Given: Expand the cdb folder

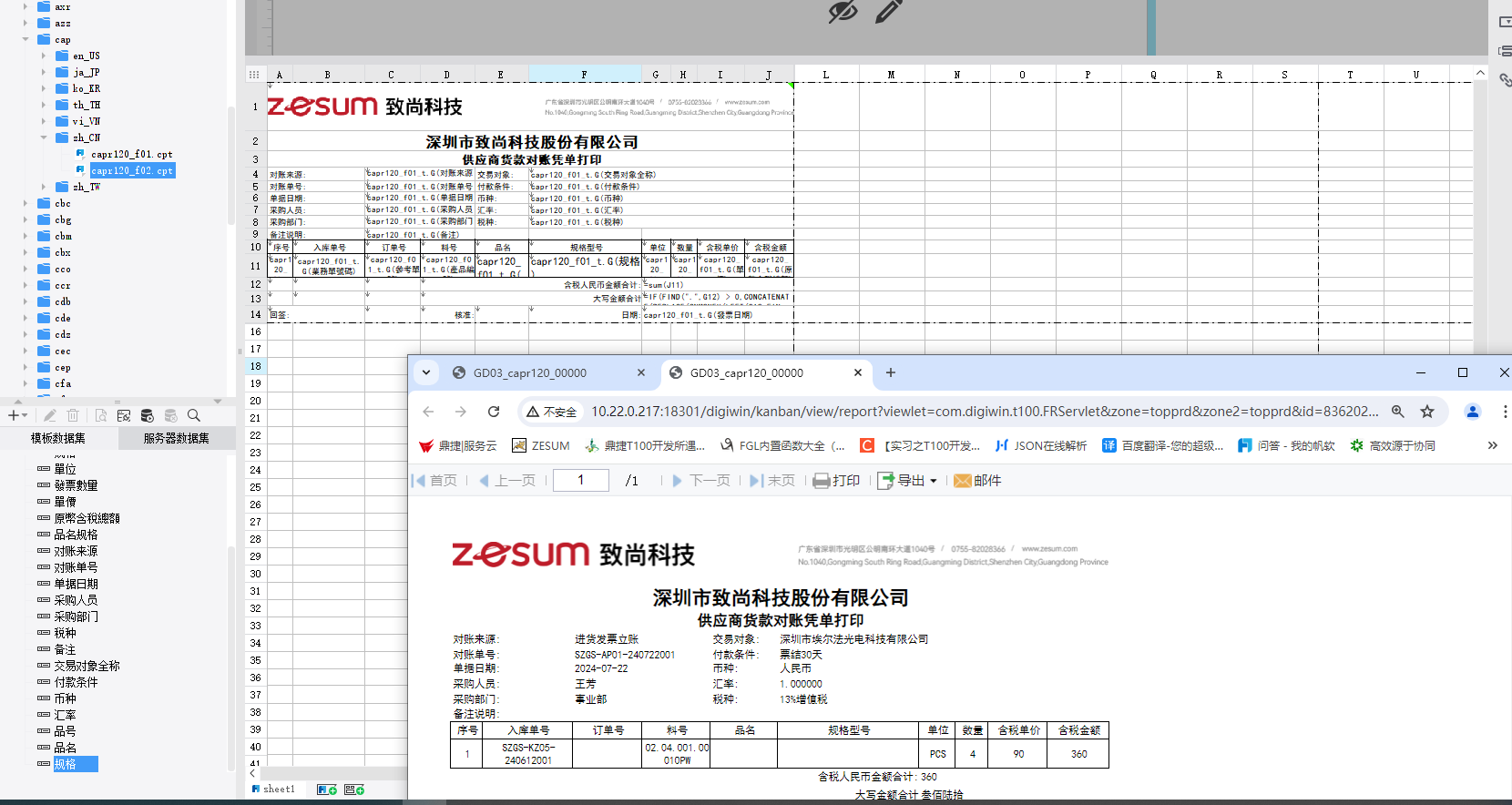Looking at the screenshot, I should point(26,301).
